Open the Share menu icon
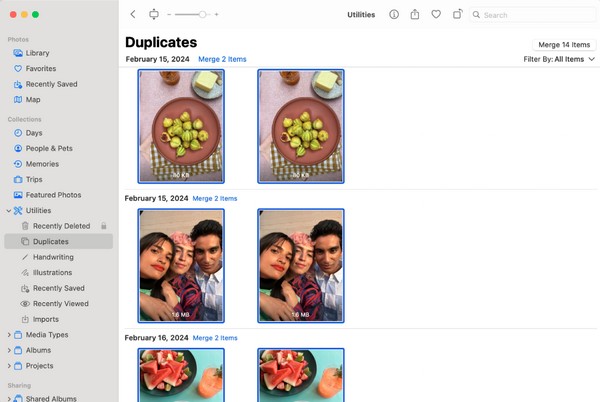Viewport: 600px width, 402px height. pyautogui.click(x=414, y=15)
